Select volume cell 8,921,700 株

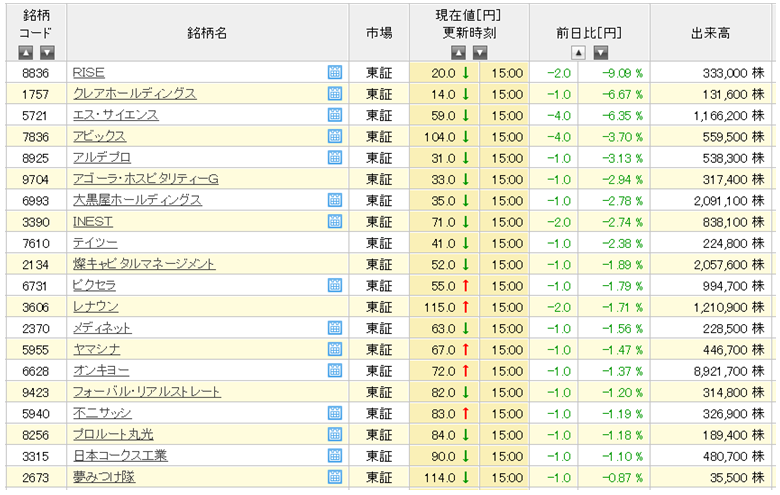coord(711,371)
